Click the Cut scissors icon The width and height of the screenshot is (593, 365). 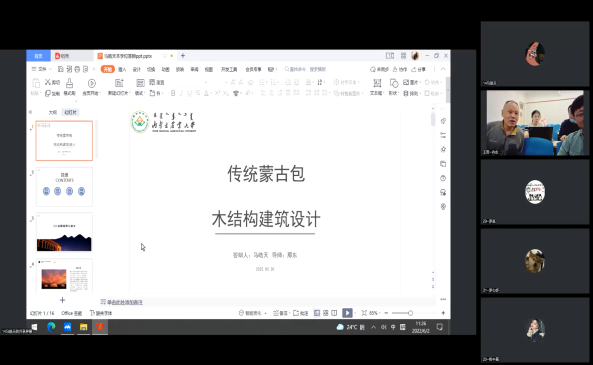48,82
